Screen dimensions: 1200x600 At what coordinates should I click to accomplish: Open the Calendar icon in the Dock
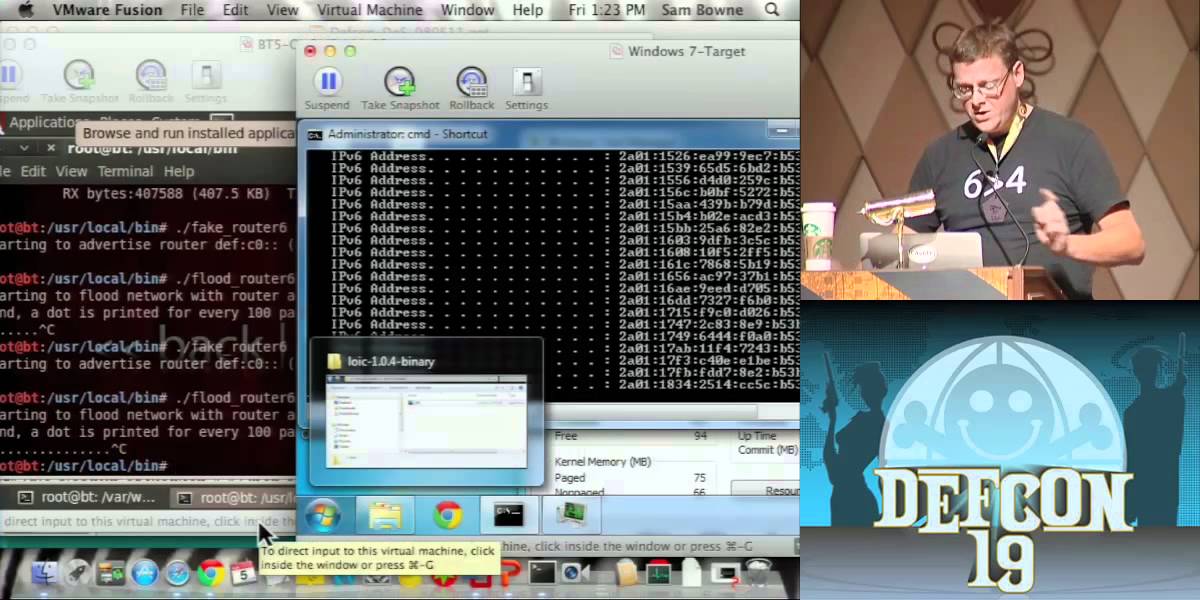[x=244, y=574]
